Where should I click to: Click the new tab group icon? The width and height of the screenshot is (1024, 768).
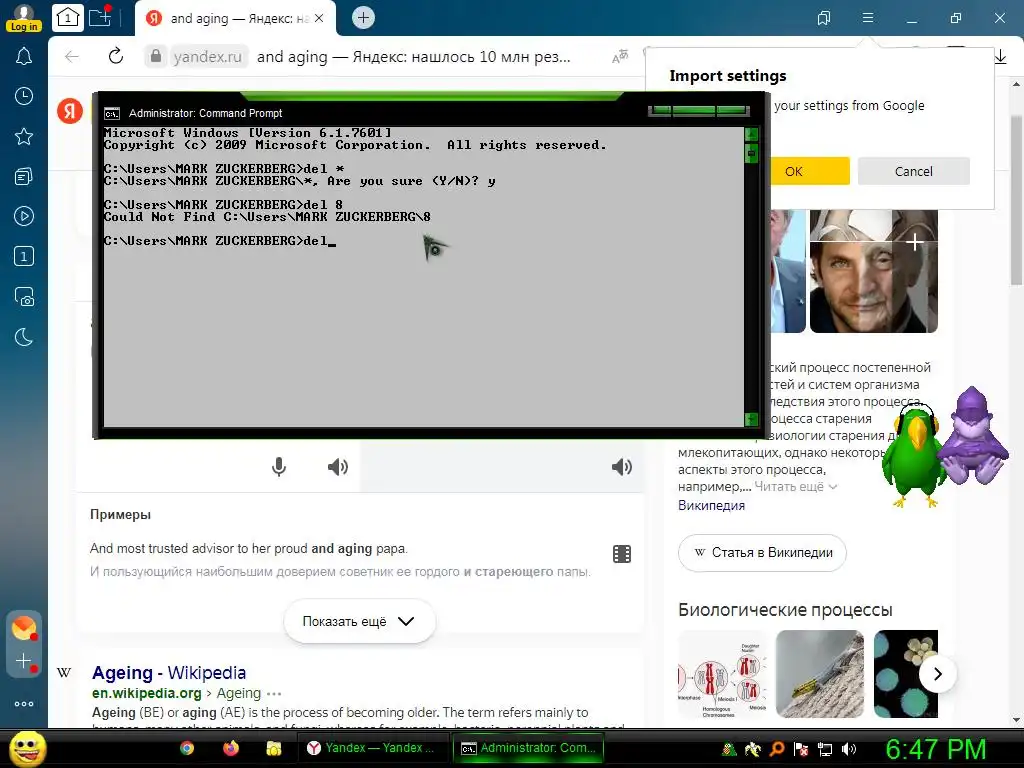coord(100,17)
